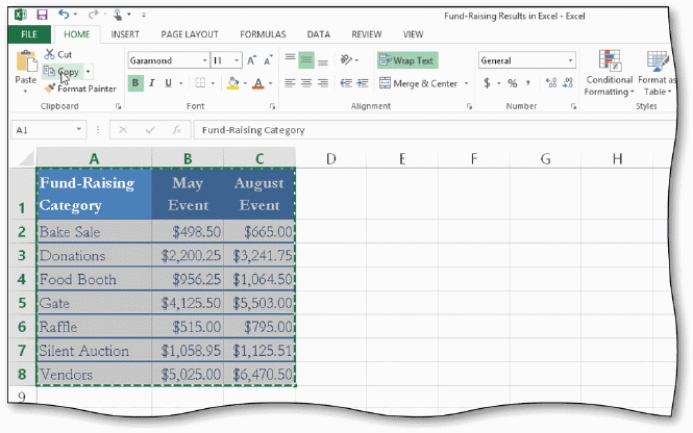Open the FORMULAS tab

(x=263, y=34)
